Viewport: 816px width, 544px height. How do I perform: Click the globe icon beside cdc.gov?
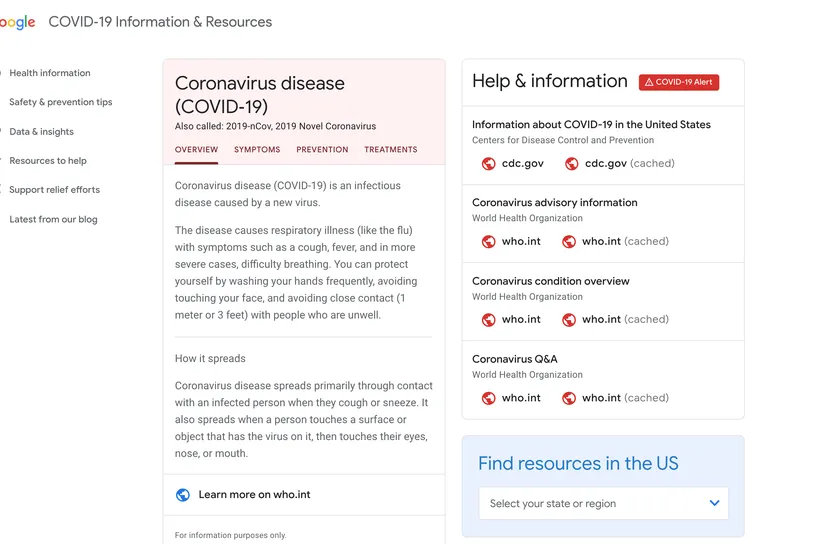click(x=488, y=163)
